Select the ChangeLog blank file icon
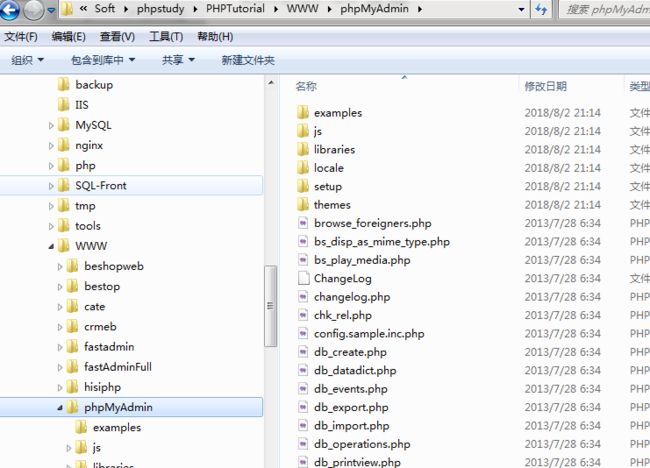Image resolution: width=650 pixels, height=468 pixels. coord(303,278)
